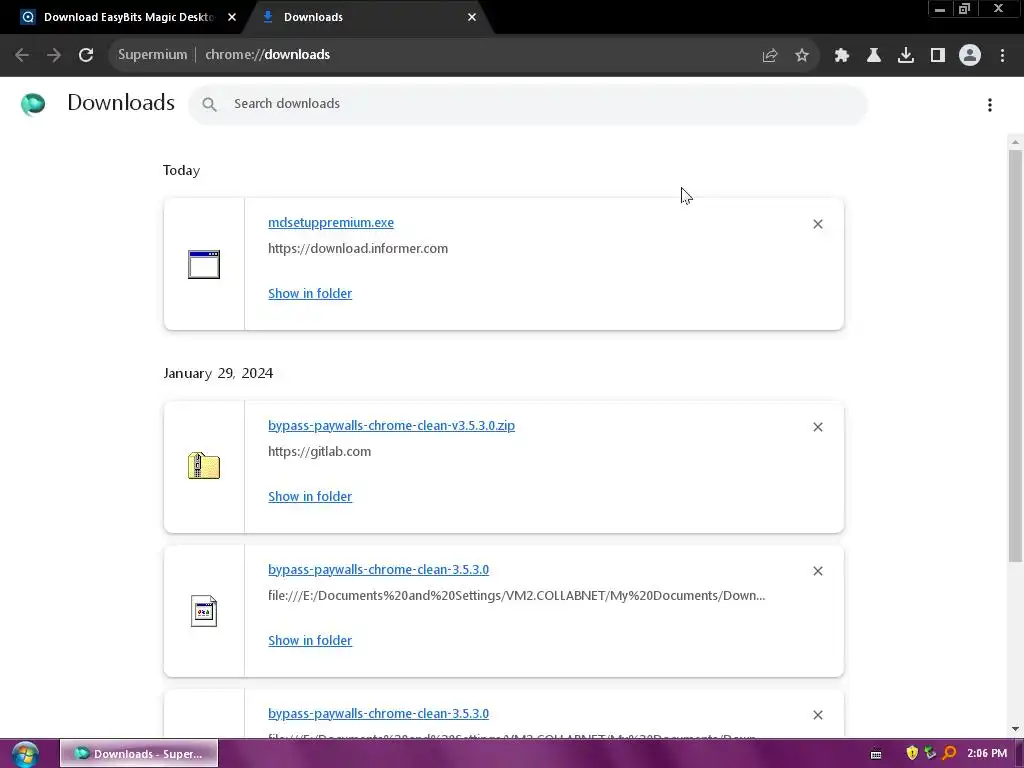Click the Today date heading
This screenshot has height=768, width=1024.
tap(182, 170)
